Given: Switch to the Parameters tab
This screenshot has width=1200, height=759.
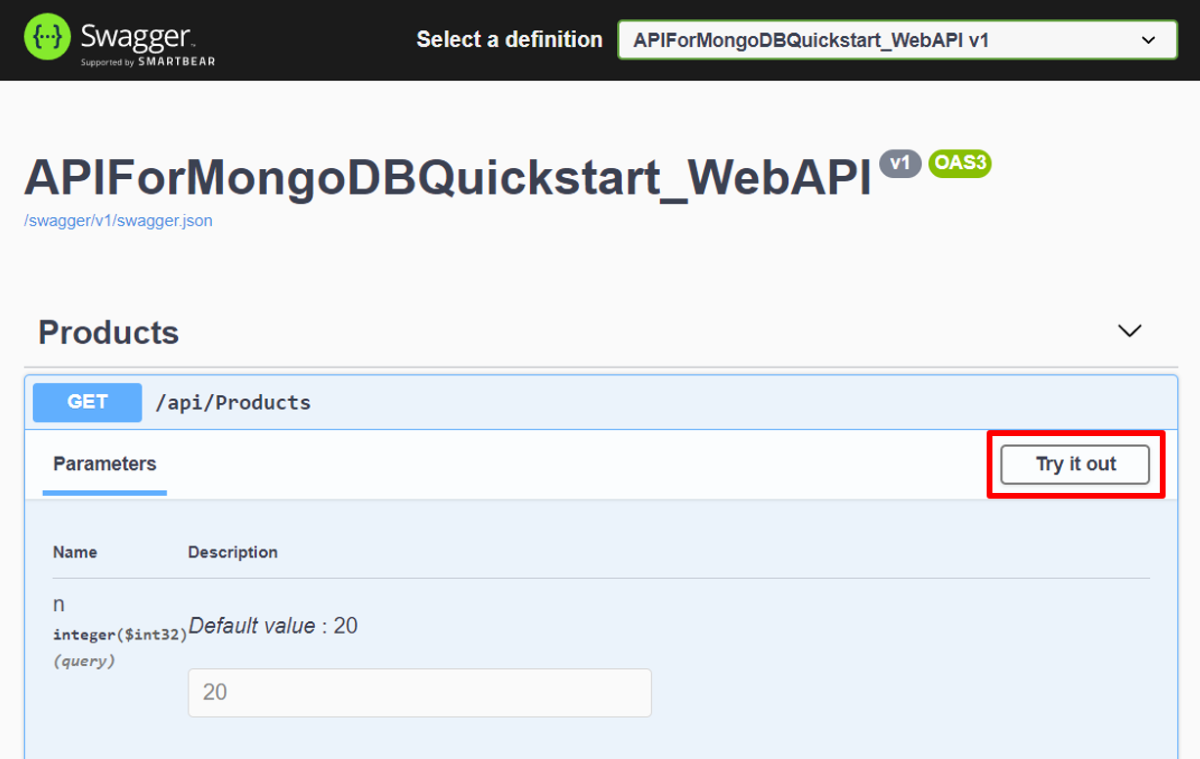Looking at the screenshot, I should 104,464.
